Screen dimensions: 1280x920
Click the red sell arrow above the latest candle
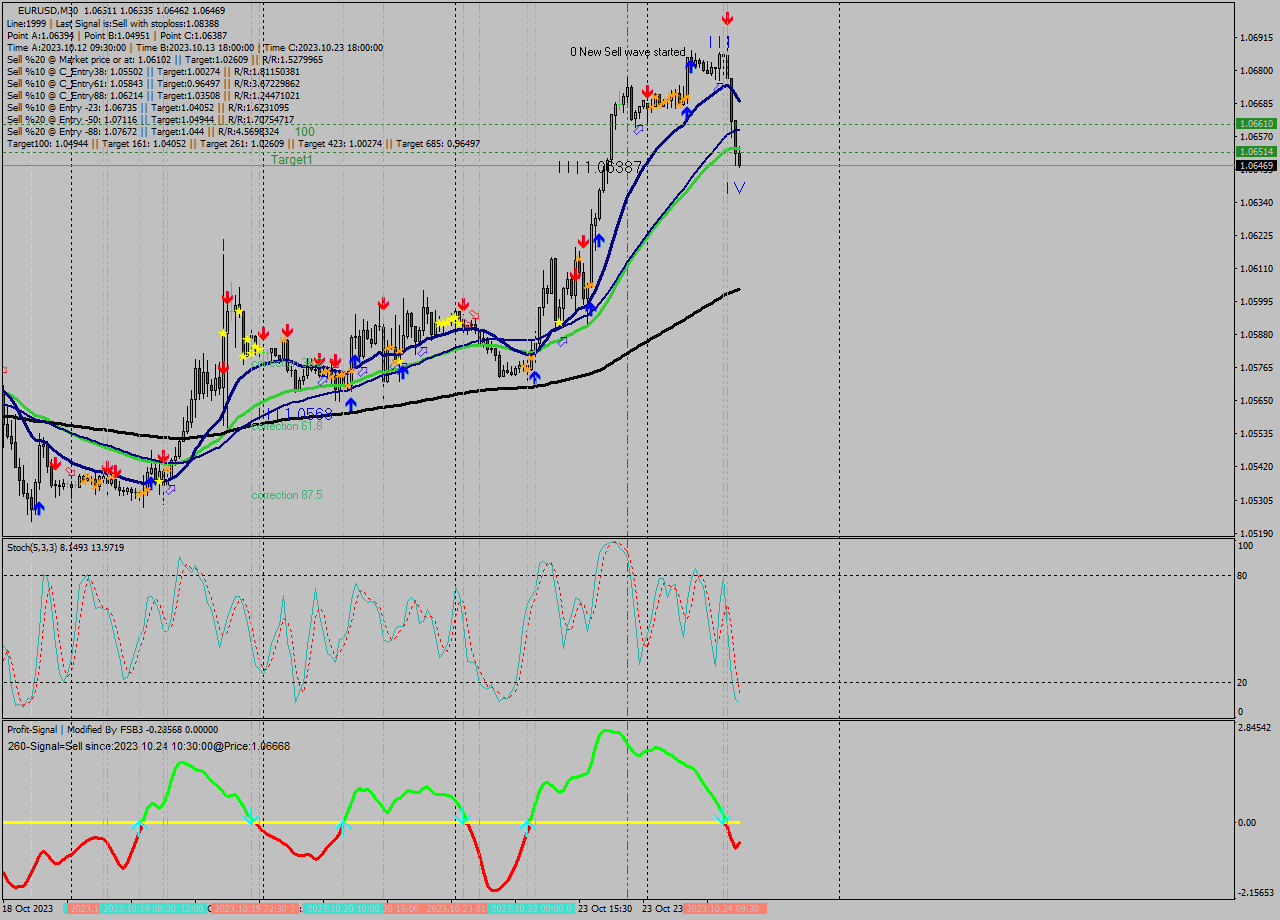tap(727, 17)
